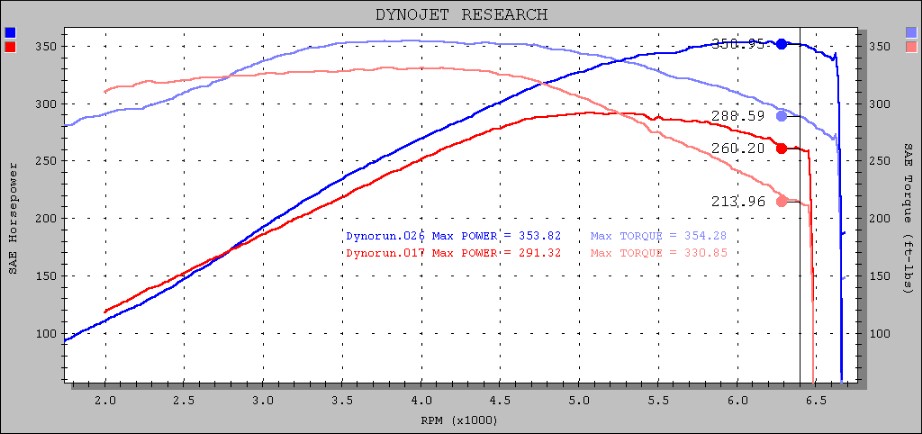922x434 pixels.
Task: Click the red horsepower legend square
Action: pos(10,46)
